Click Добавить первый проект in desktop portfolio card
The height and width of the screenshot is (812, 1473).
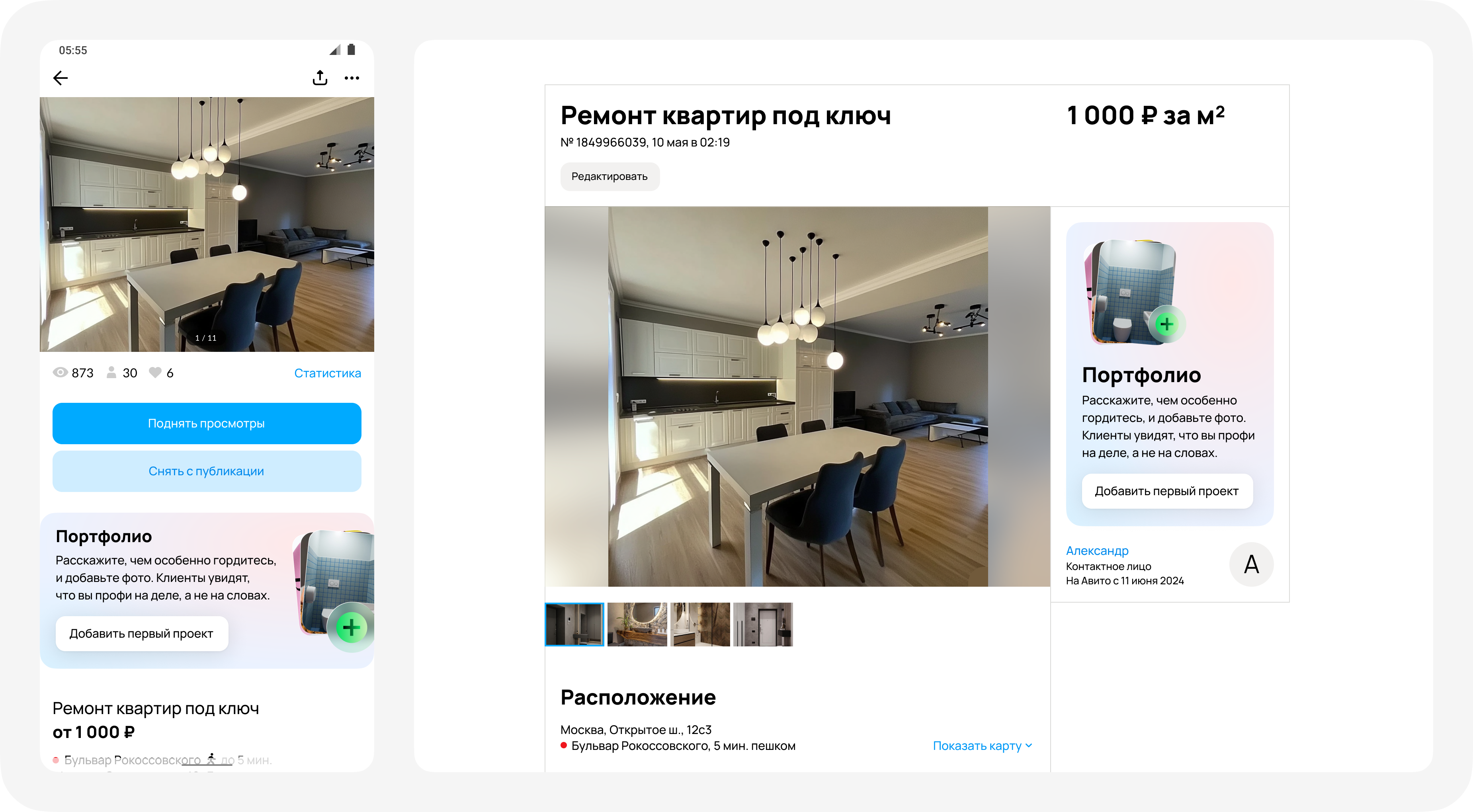point(1166,491)
